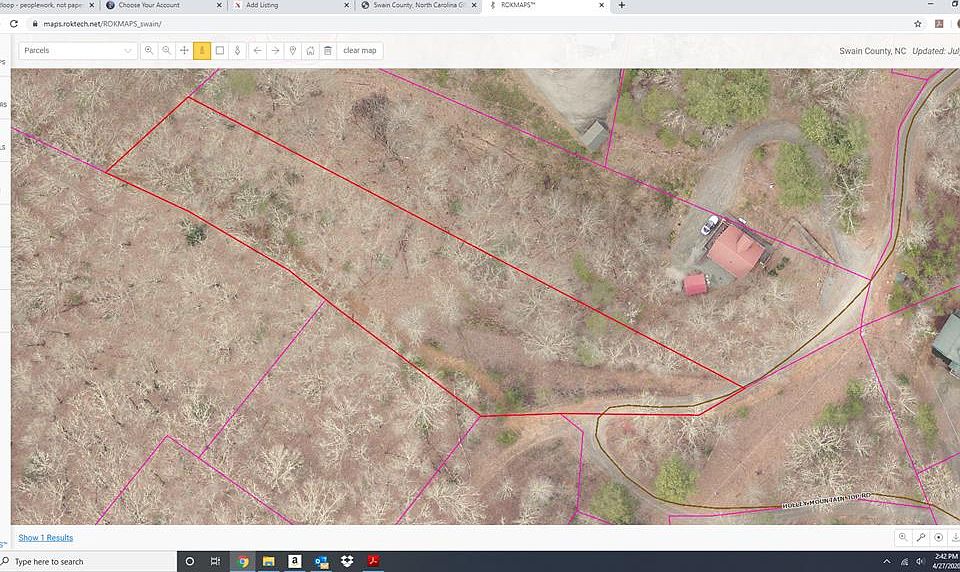960x572 pixels.
Task: Switch to the Choose Your Account tab
Action: (x=163, y=5)
